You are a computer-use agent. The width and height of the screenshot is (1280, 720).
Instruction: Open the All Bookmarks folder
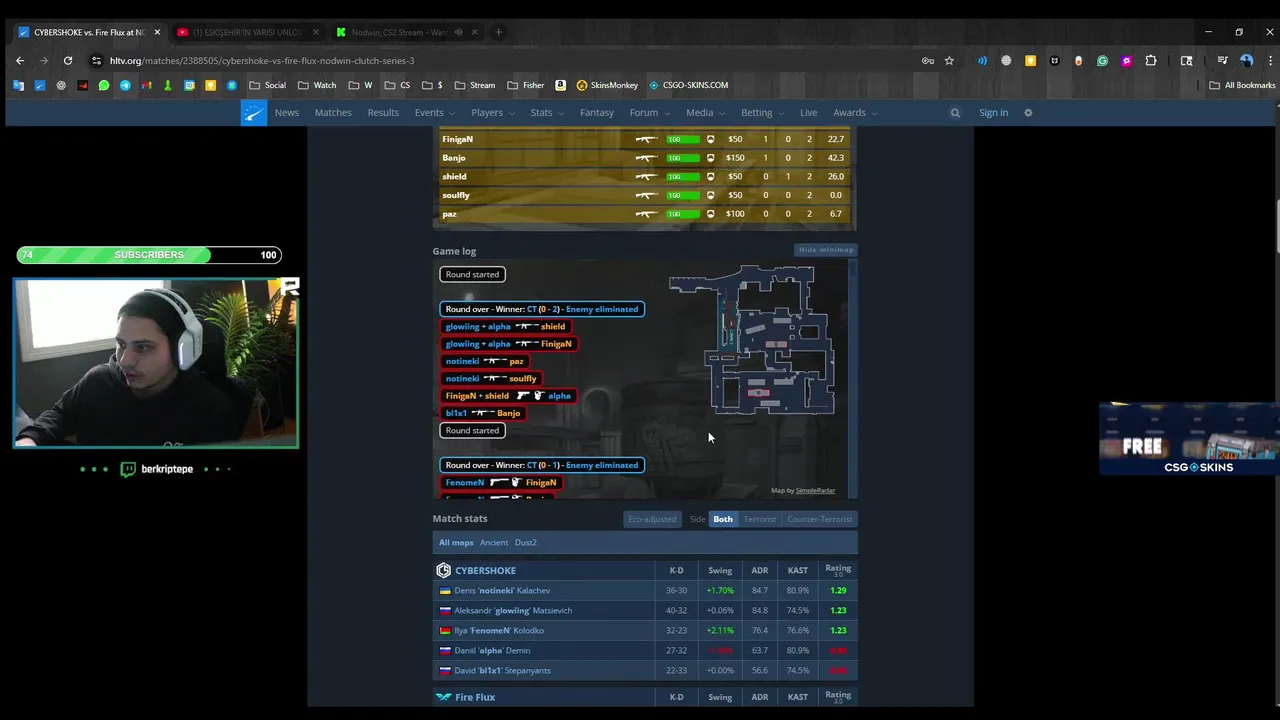click(1242, 85)
